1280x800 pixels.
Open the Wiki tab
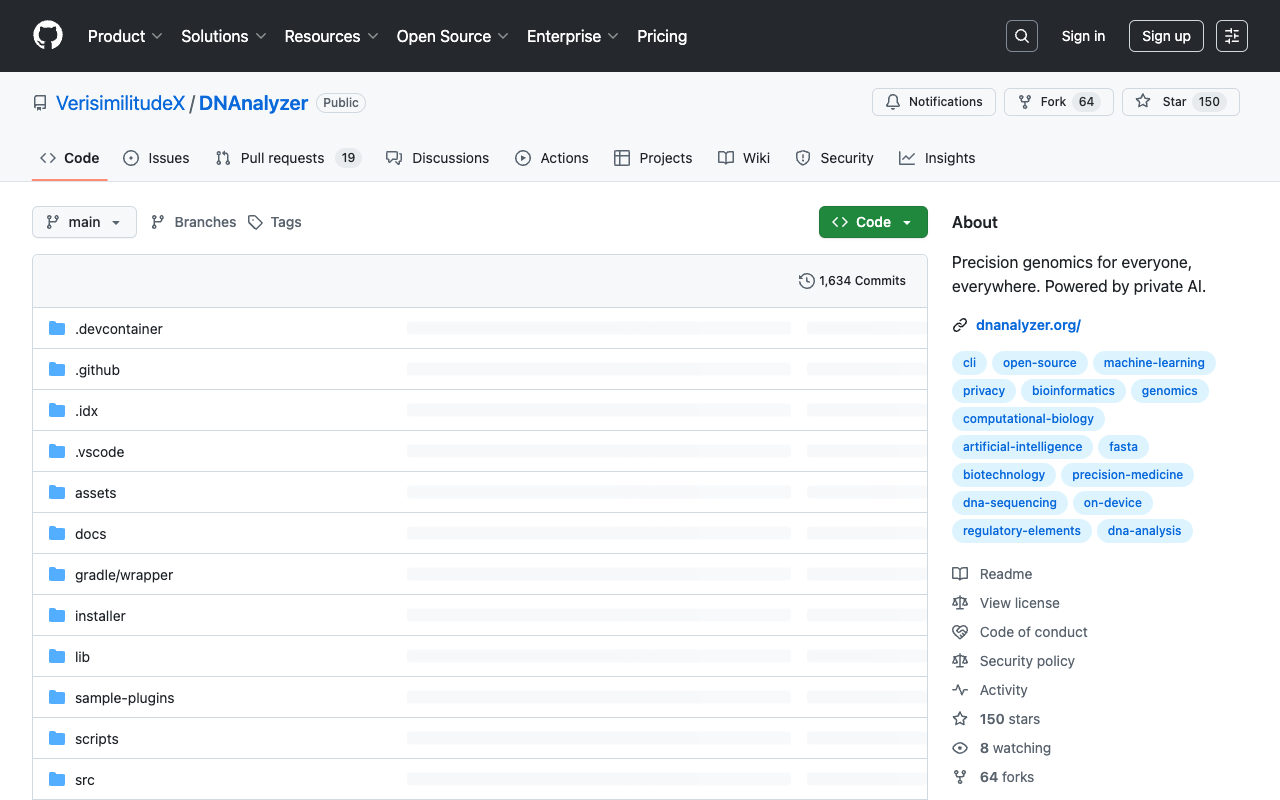[744, 158]
